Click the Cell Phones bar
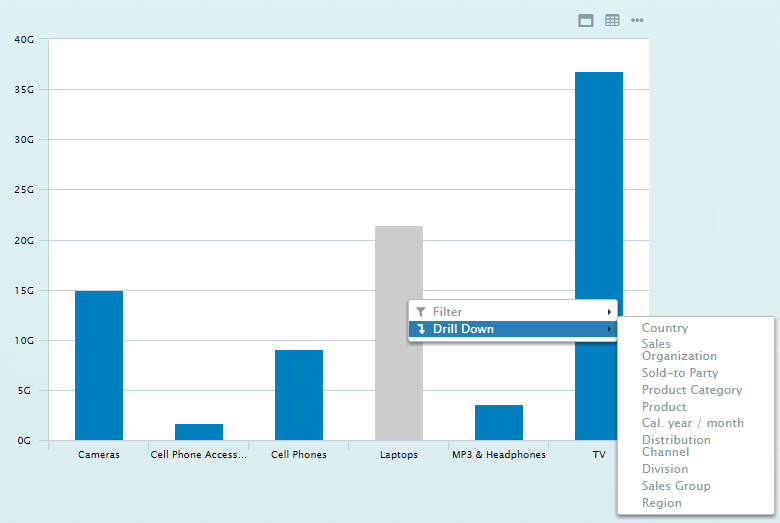The height and width of the screenshot is (523, 780). 299,395
